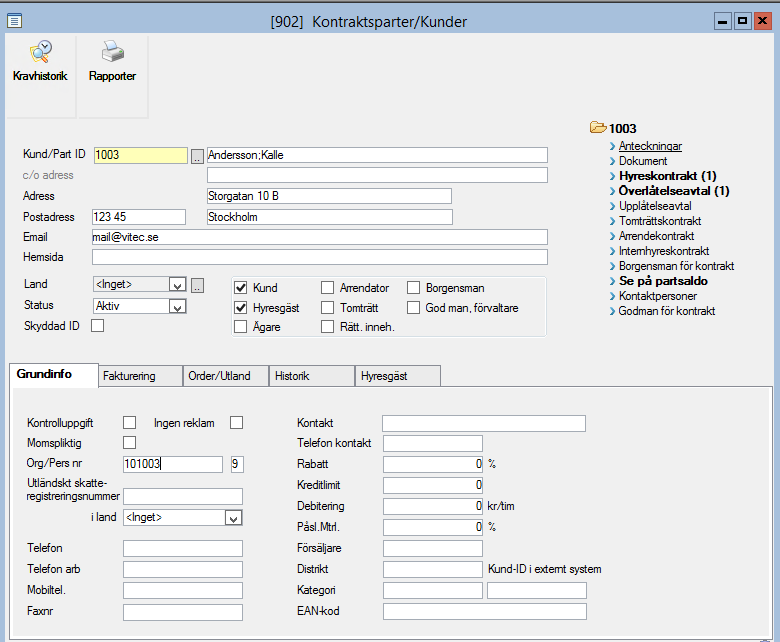The width and height of the screenshot is (780, 642).
Task: Open Hyreskontrakt (1) link
Action: (668, 176)
